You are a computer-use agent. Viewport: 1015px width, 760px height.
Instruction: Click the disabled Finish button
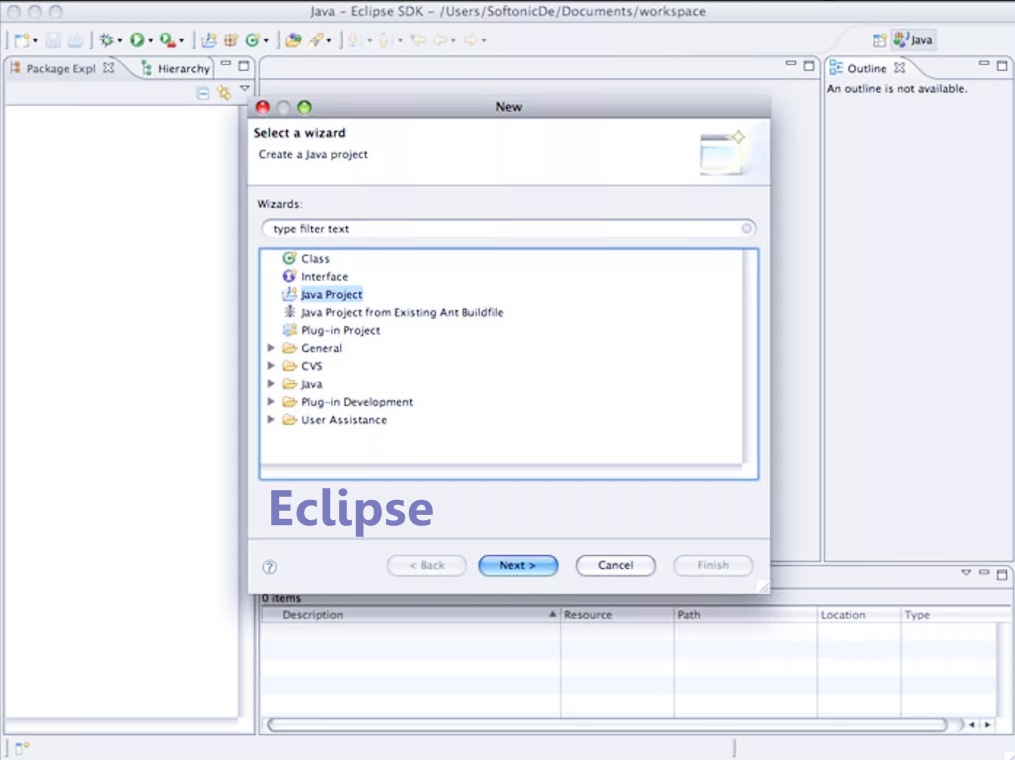pos(713,565)
